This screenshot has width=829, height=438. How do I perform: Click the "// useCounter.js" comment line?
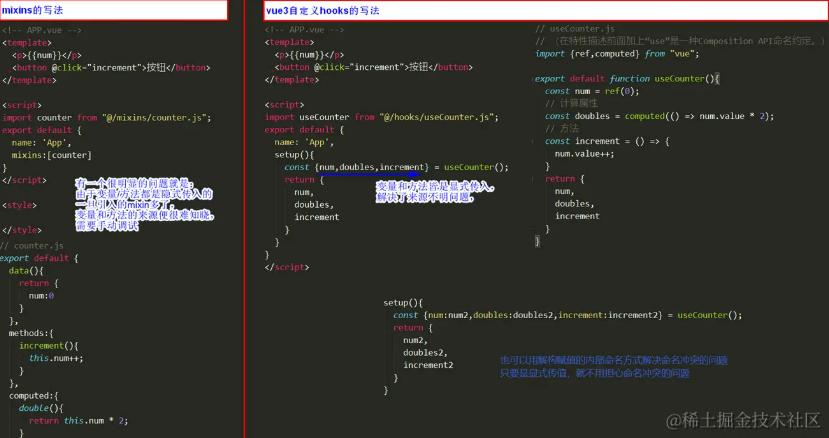575,29
